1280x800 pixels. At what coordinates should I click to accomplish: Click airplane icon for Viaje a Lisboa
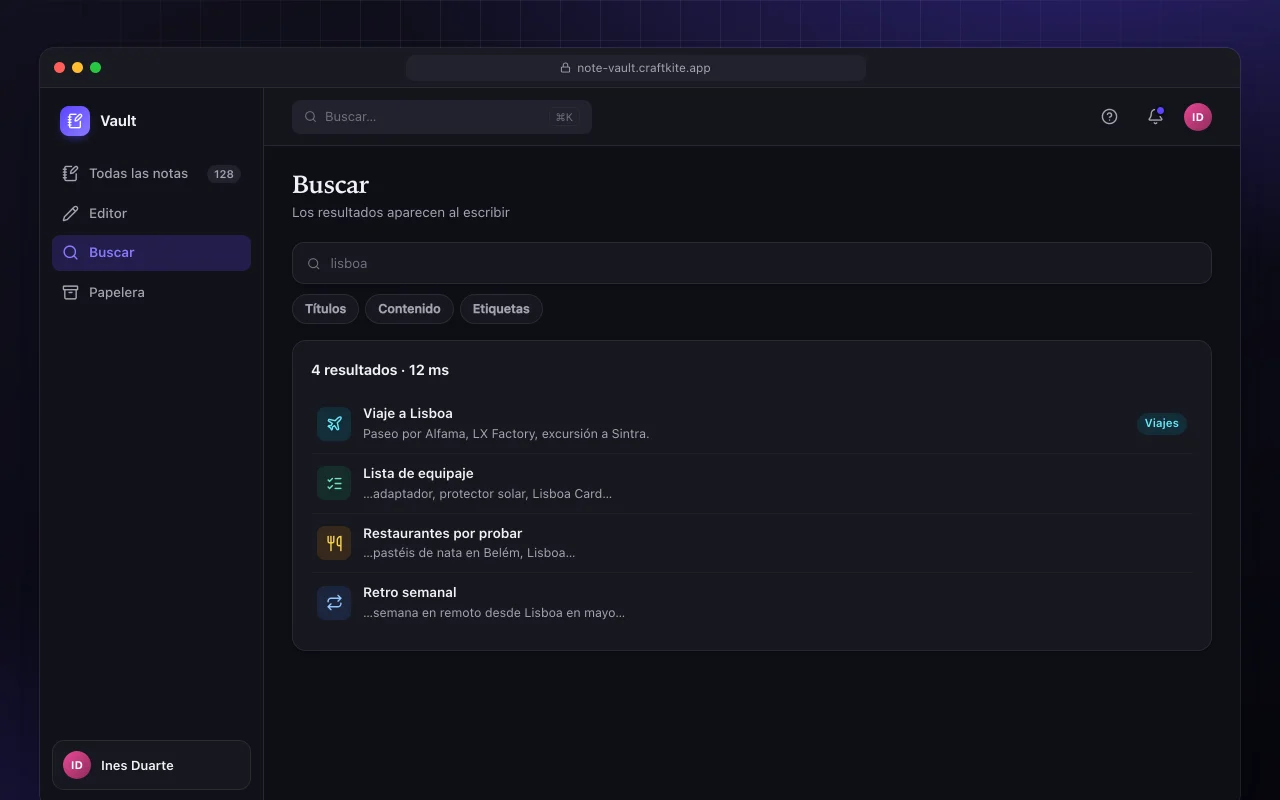point(334,424)
